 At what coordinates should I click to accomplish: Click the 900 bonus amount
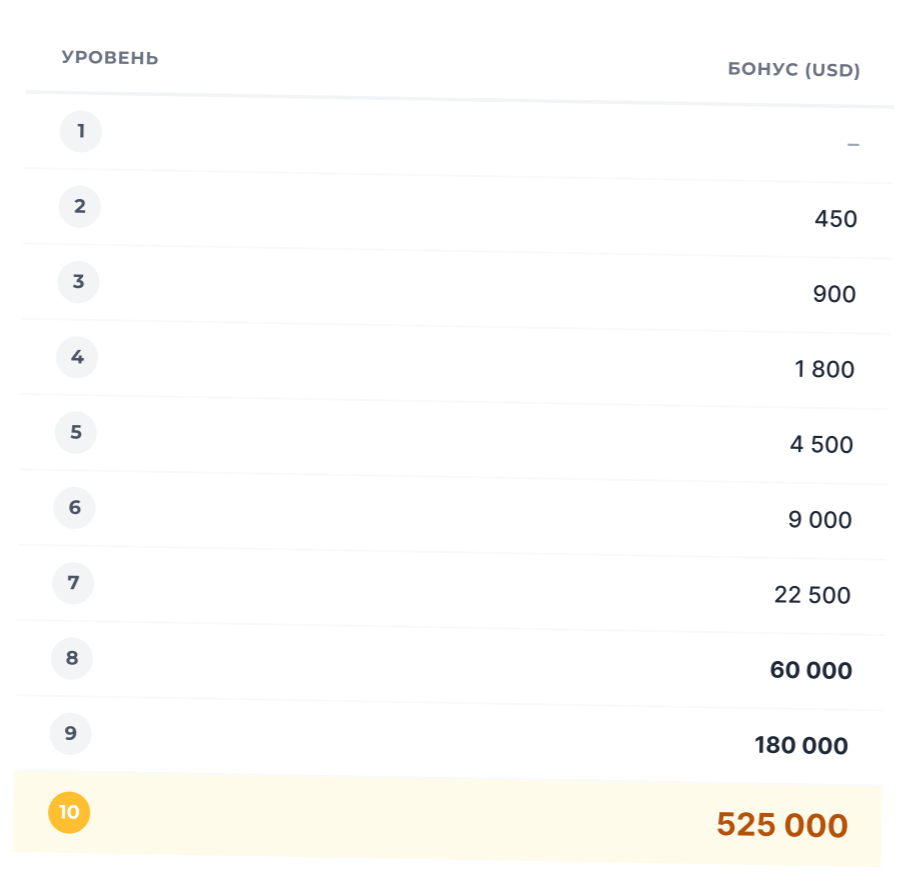tap(834, 294)
